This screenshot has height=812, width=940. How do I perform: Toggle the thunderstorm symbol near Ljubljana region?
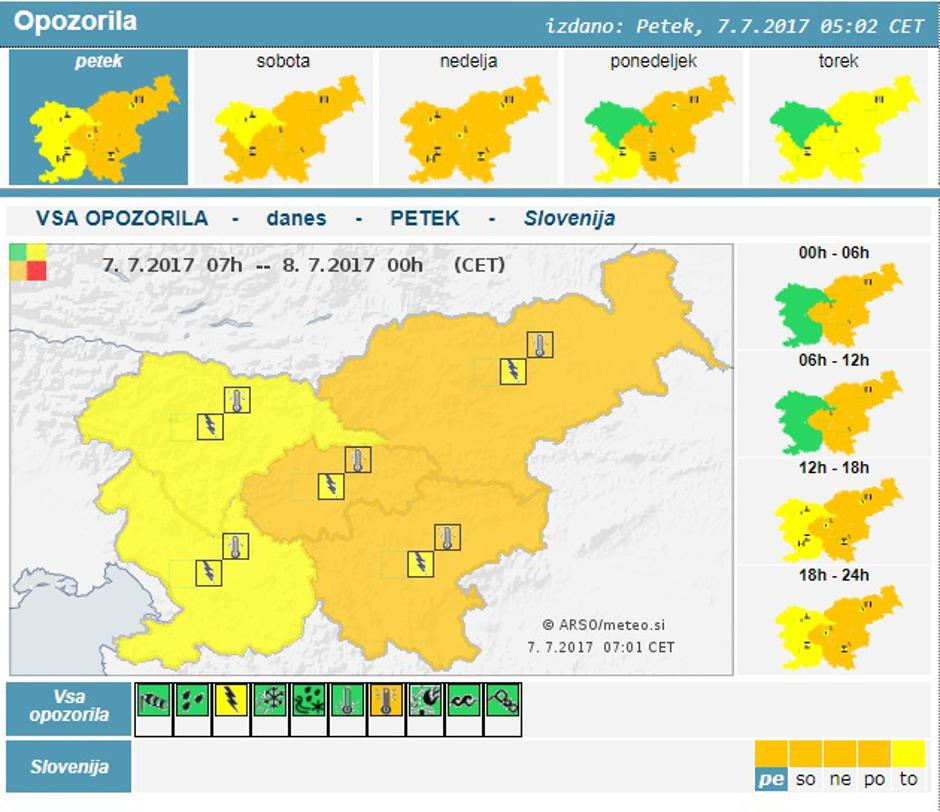pos(331,484)
